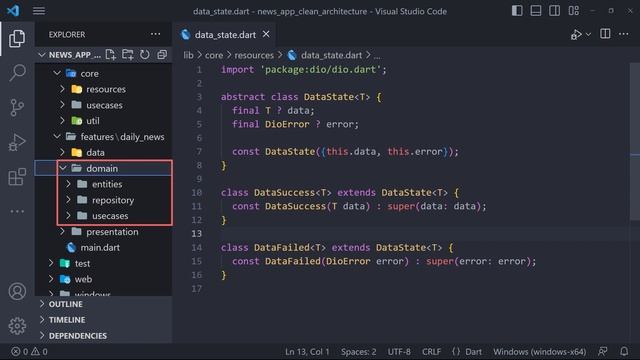Collapse all folders in Explorer
This screenshot has width=640, height=360.
tap(162, 54)
